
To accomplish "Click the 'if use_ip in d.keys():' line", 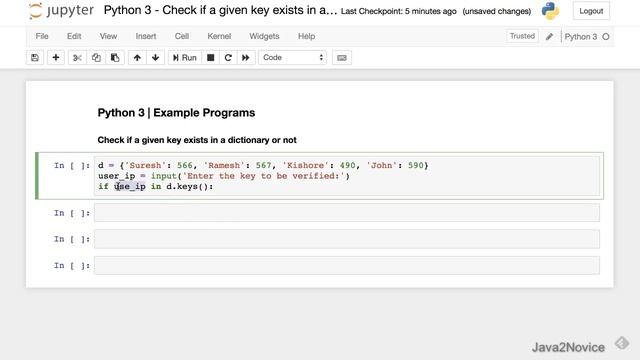I will (156, 187).
